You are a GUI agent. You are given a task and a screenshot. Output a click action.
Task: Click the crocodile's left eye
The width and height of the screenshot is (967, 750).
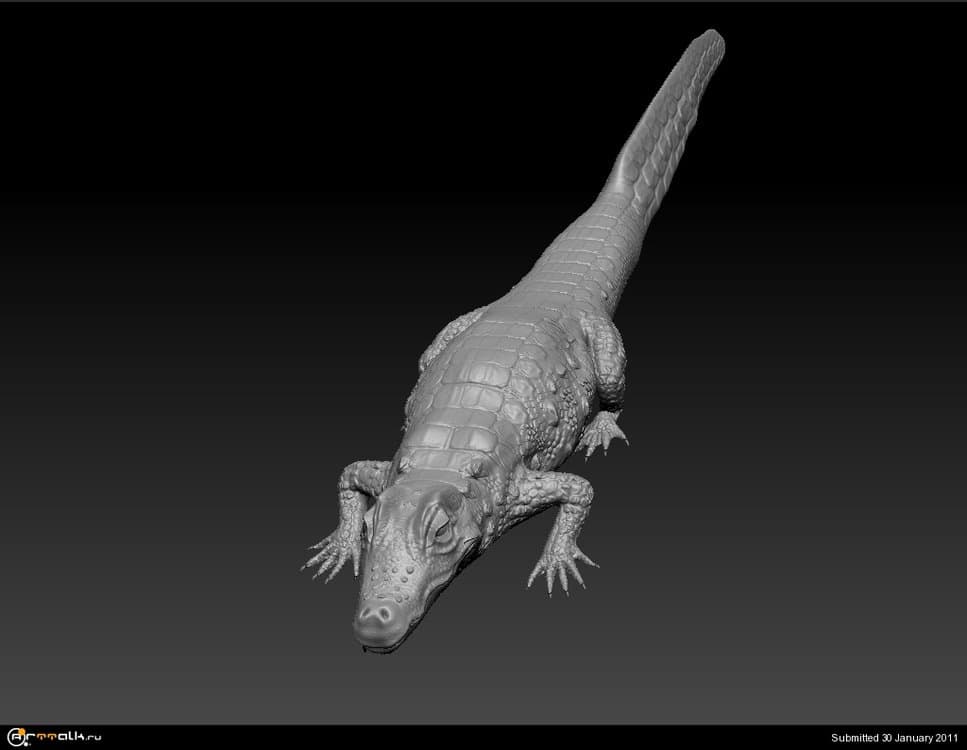point(441,528)
